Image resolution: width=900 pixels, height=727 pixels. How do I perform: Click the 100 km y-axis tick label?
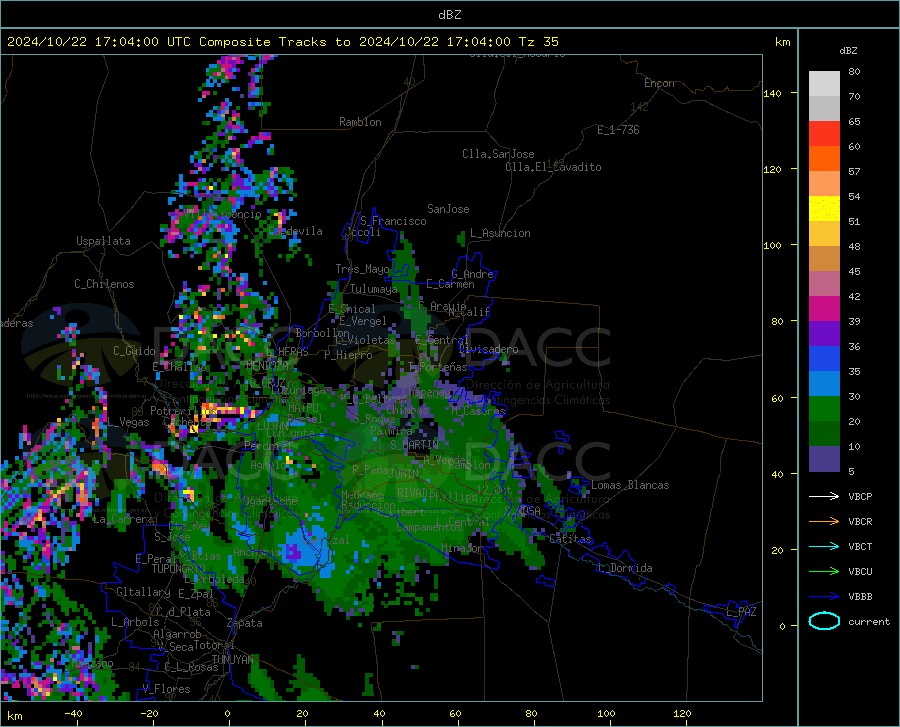pyautogui.click(x=773, y=246)
